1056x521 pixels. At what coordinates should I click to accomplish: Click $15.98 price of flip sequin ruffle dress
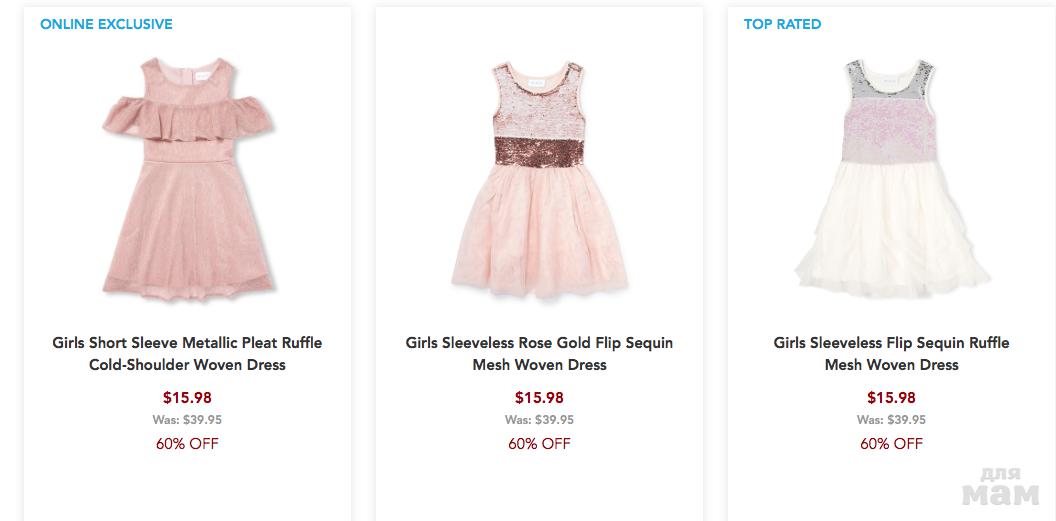tap(891, 397)
